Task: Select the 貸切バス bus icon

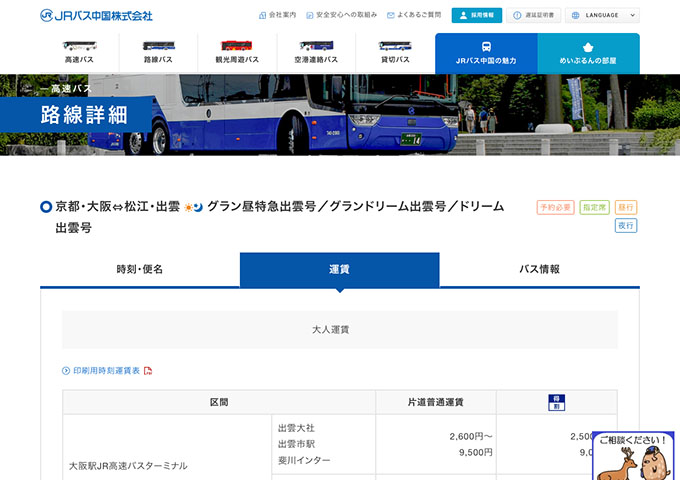Action: tap(395, 46)
